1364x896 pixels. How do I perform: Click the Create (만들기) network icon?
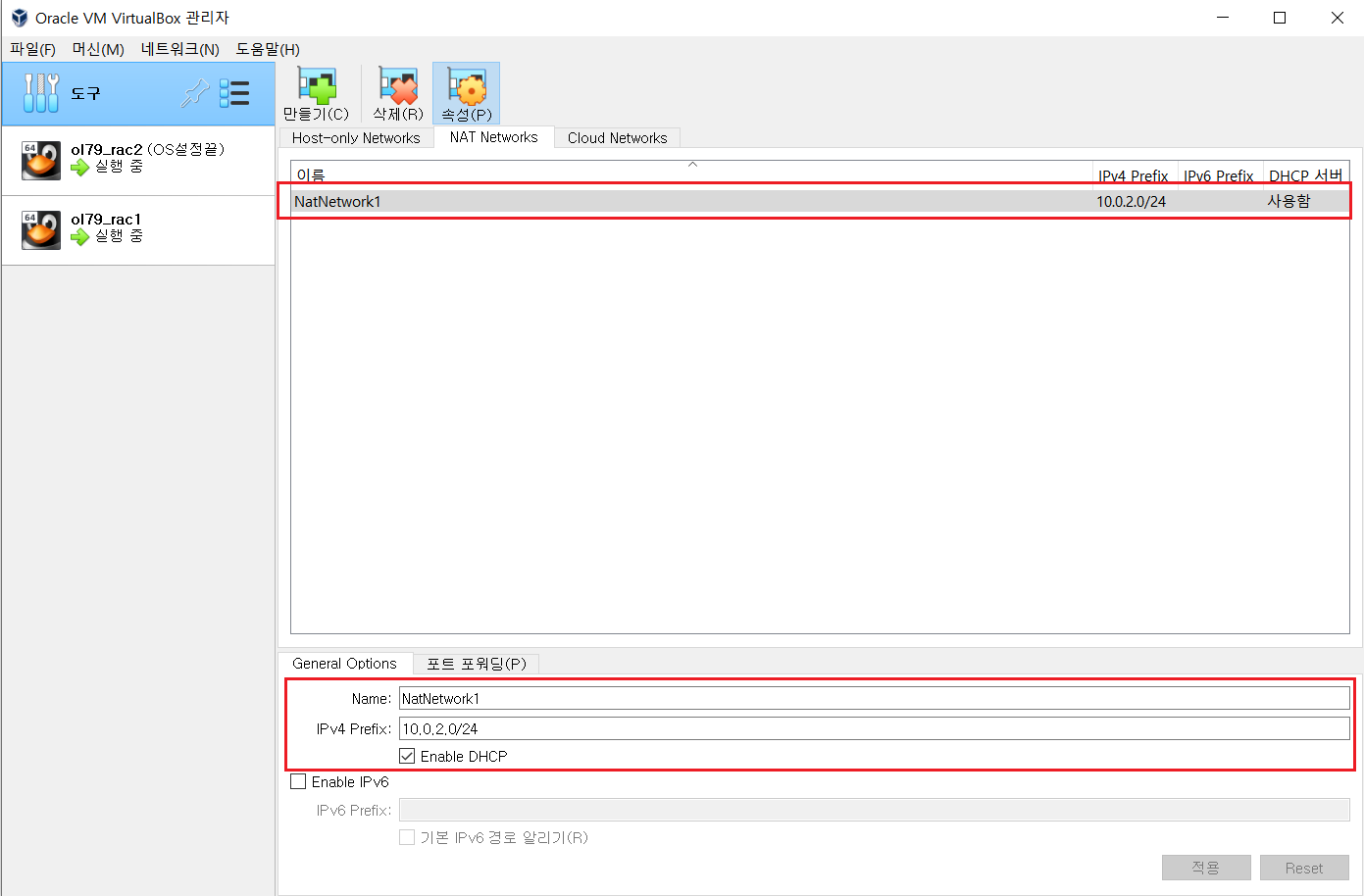(316, 86)
